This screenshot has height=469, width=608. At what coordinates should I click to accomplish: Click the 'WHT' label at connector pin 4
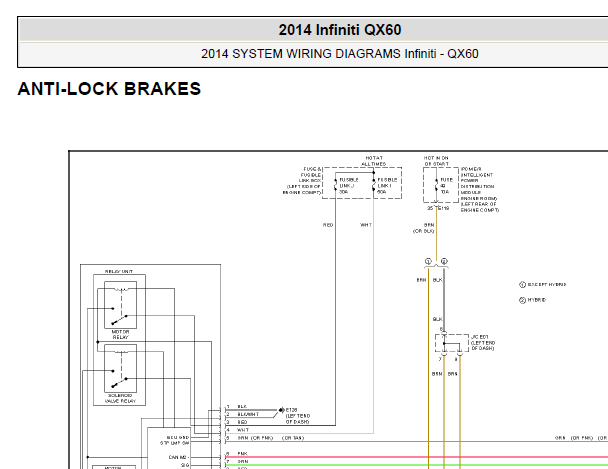click(243, 430)
